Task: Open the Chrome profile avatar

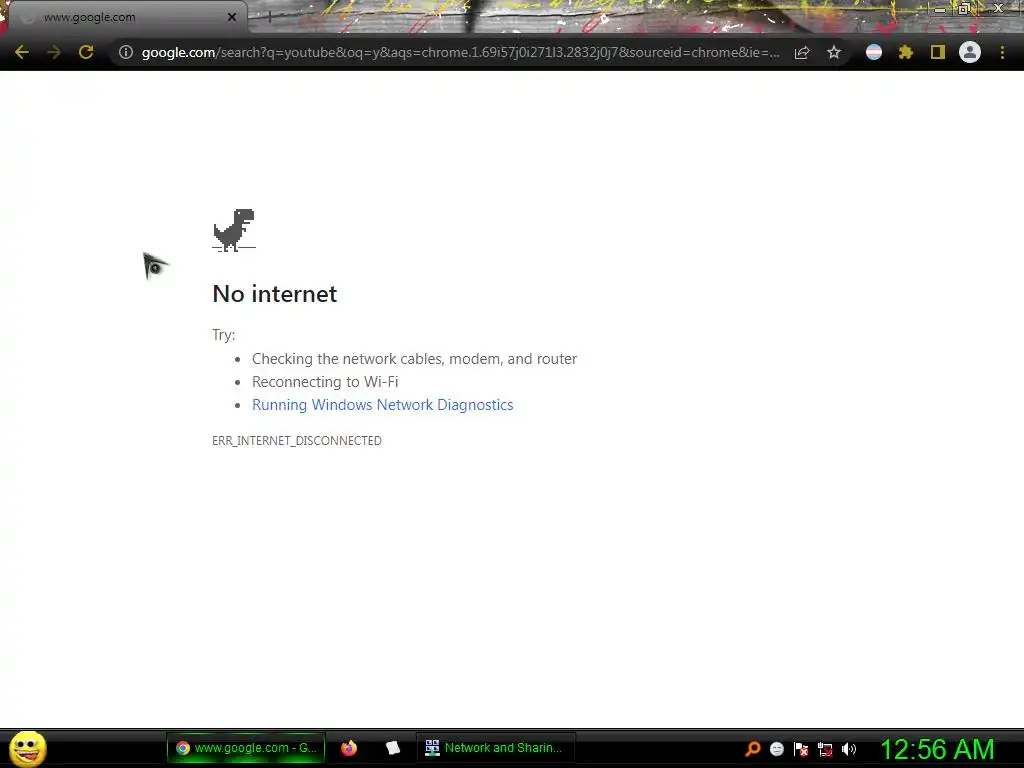Action: pyautogui.click(x=970, y=52)
